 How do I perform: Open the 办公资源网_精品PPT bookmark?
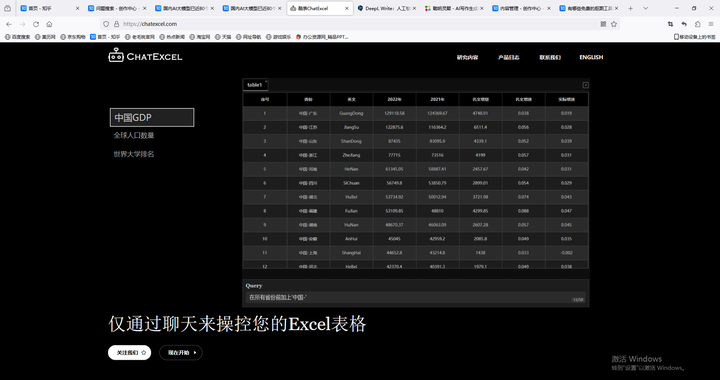pyautogui.click(x=322, y=37)
